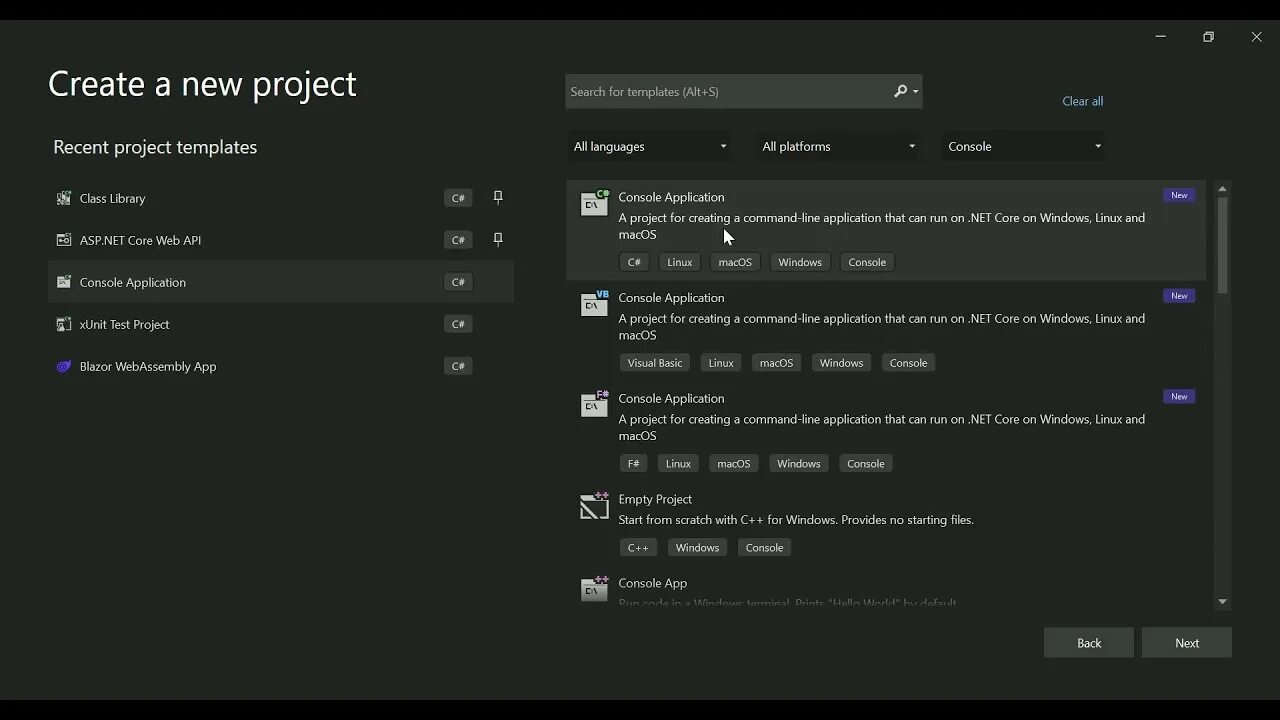Screen dimensions: 1280x720
Task: Click the C++ Empty Project icon
Action: (x=594, y=506)
